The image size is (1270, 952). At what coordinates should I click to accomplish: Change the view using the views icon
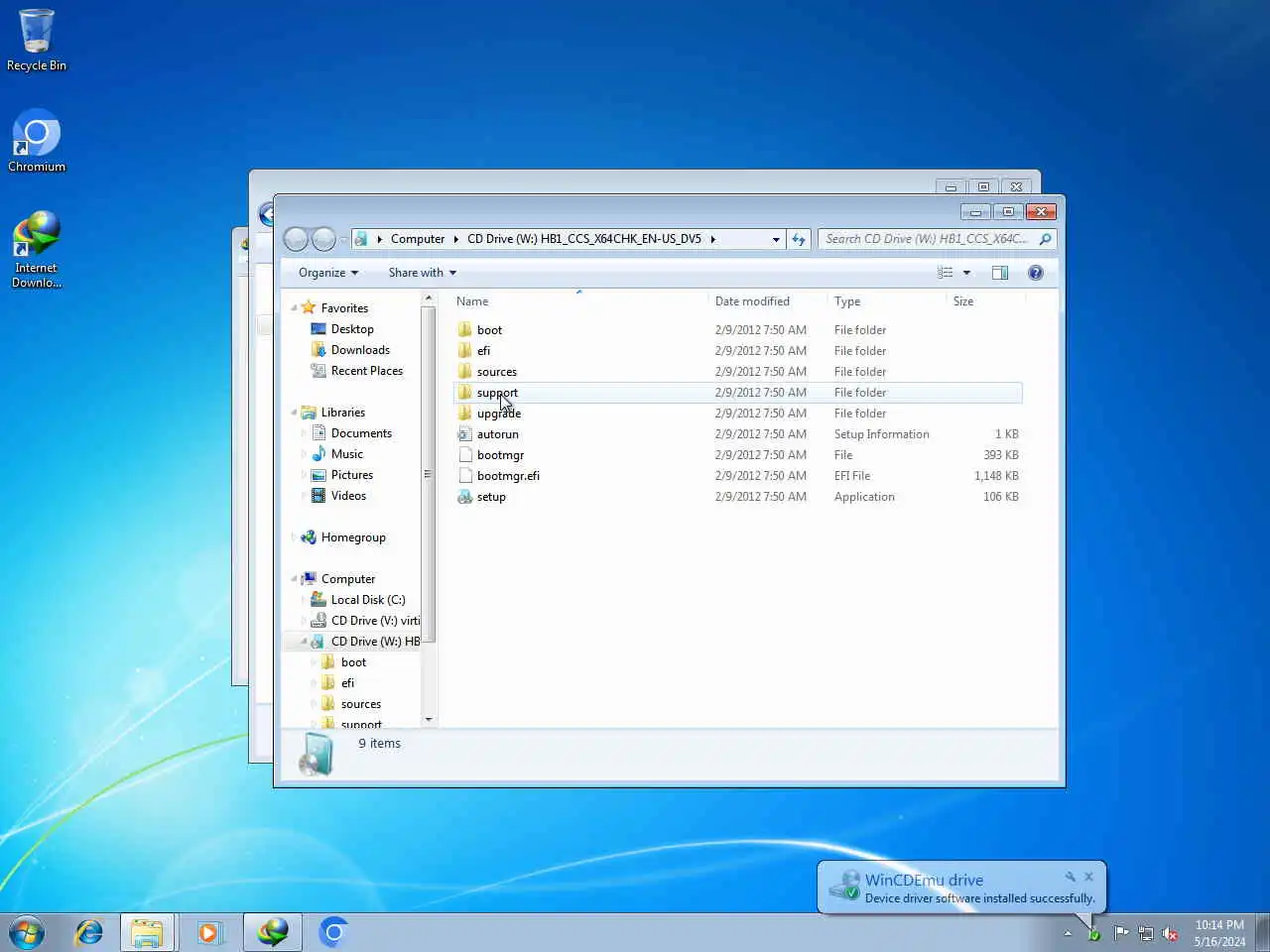pyautogui.click(x=946, y=273)
